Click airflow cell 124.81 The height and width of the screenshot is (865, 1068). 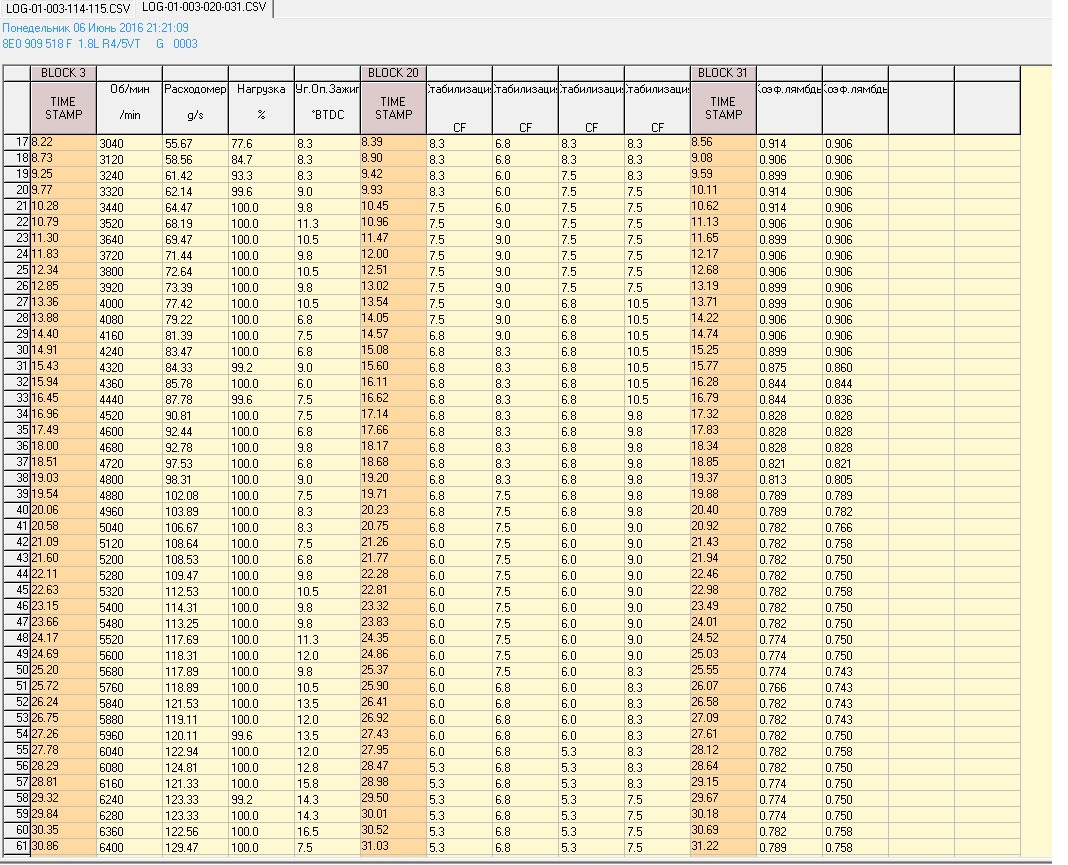pyautogui.click(x=195, y=767)
